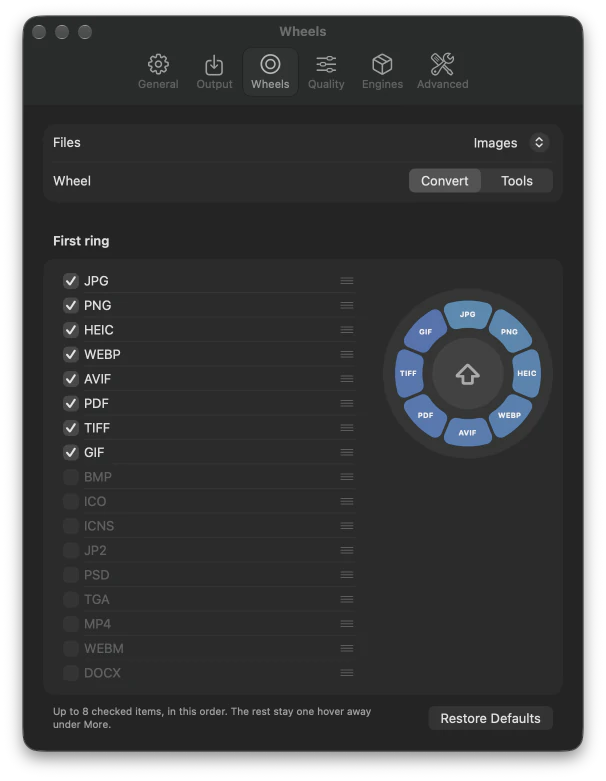Viewport: 606px width, 781px height.
Task: Select the Tools wheel segment
Action: tap(517, 181)
